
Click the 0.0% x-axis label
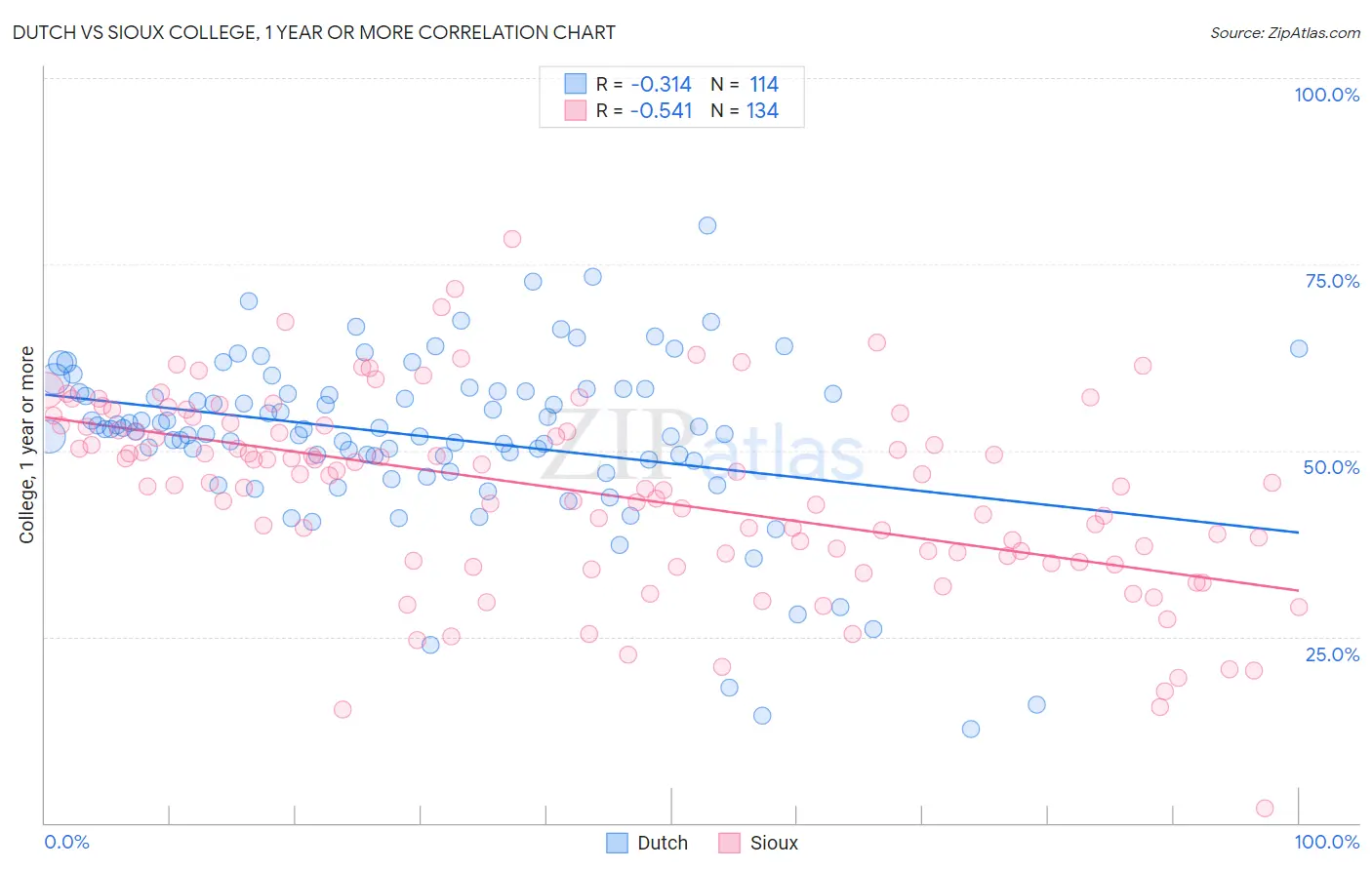(x=66, y=842)
